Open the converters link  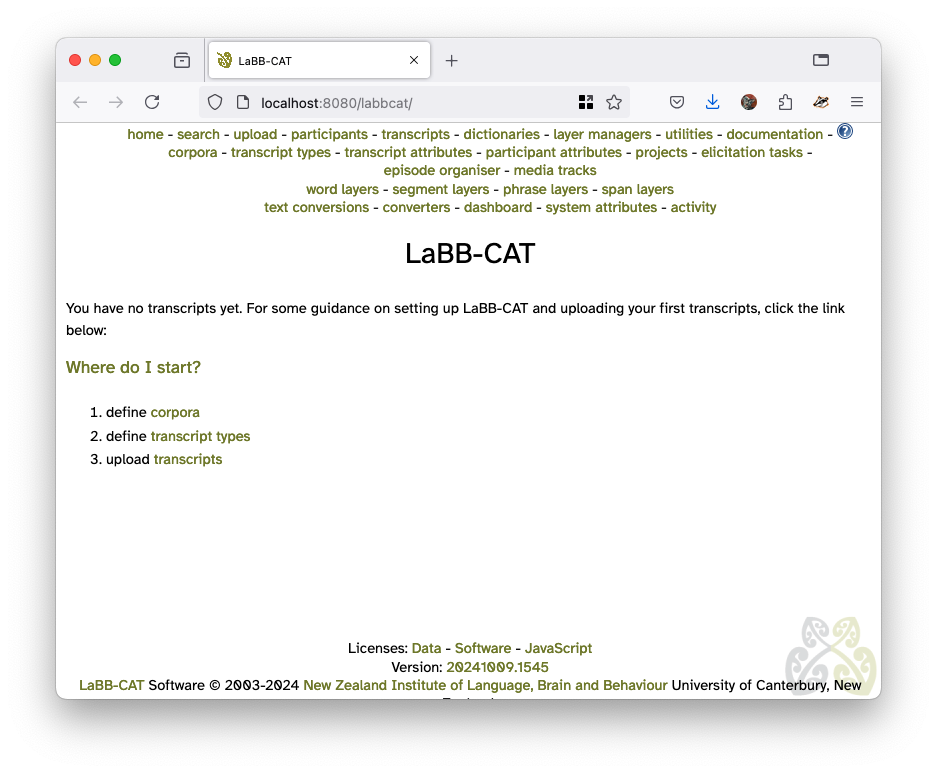click(x=417, y=207)
